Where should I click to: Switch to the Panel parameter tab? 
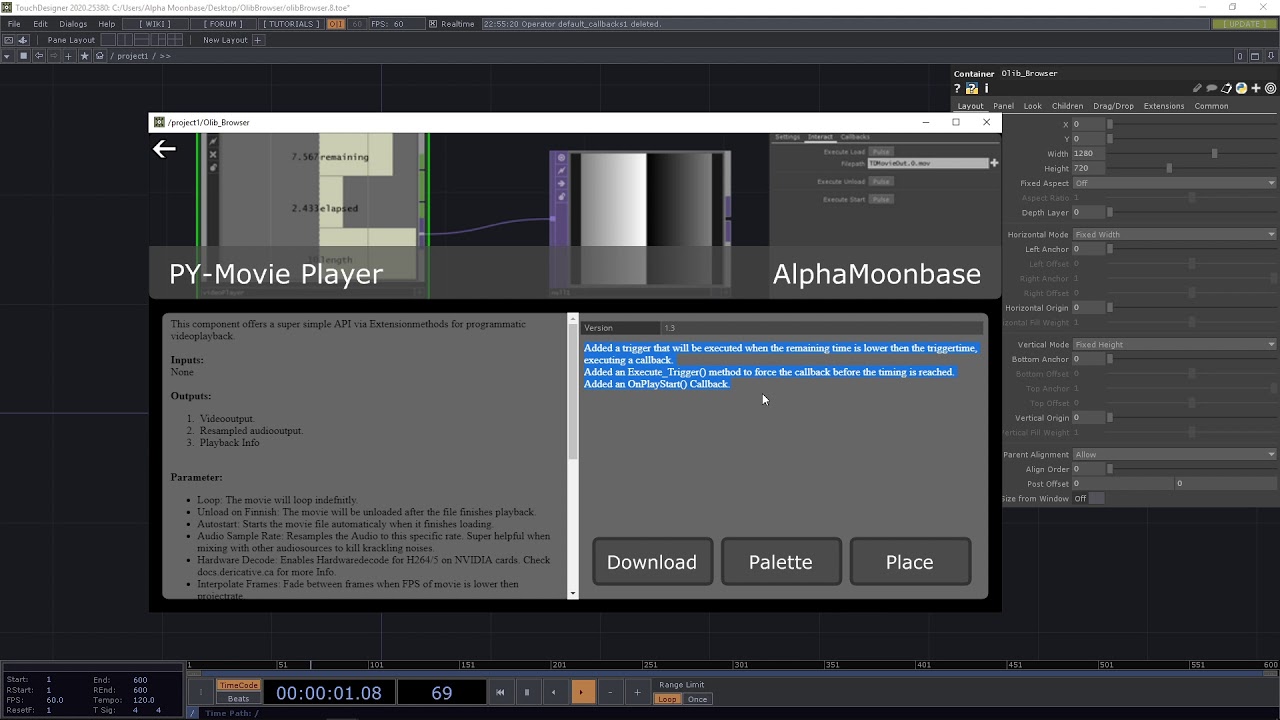point(1003,106)
